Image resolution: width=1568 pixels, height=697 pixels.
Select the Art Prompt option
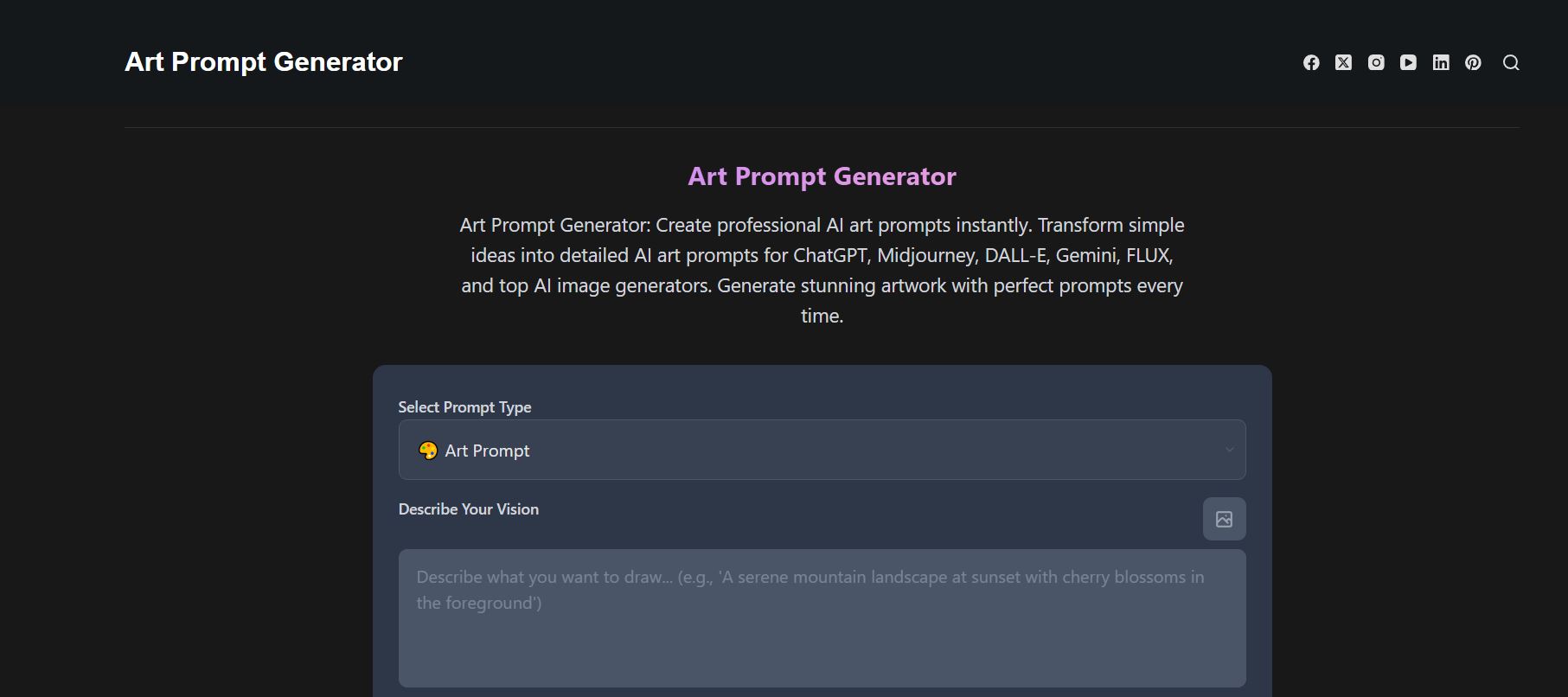pyautogui.click(x=486, y=450)
